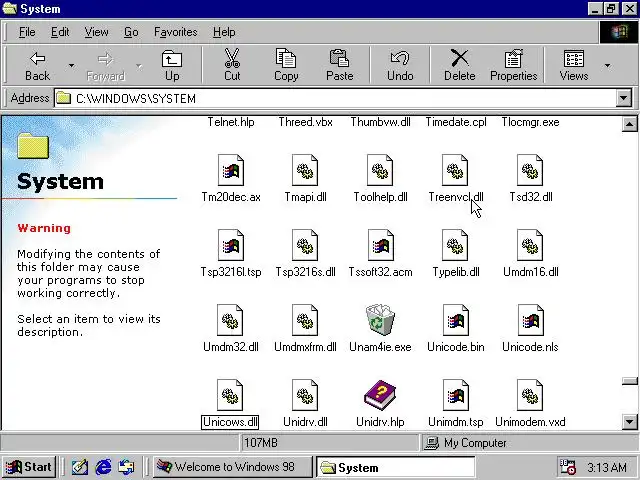Open the Favorites menu

(x=176, y=32)
